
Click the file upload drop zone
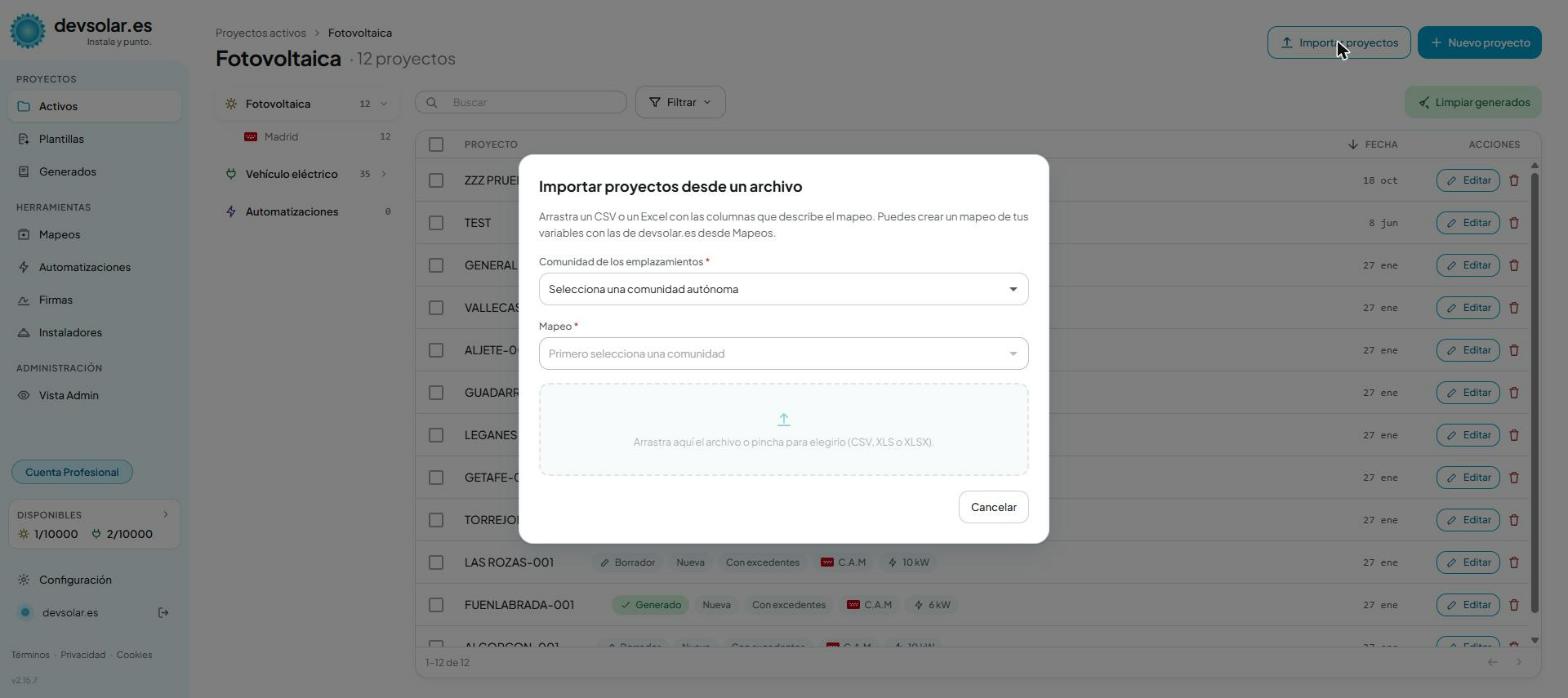(x=783, y=429)
